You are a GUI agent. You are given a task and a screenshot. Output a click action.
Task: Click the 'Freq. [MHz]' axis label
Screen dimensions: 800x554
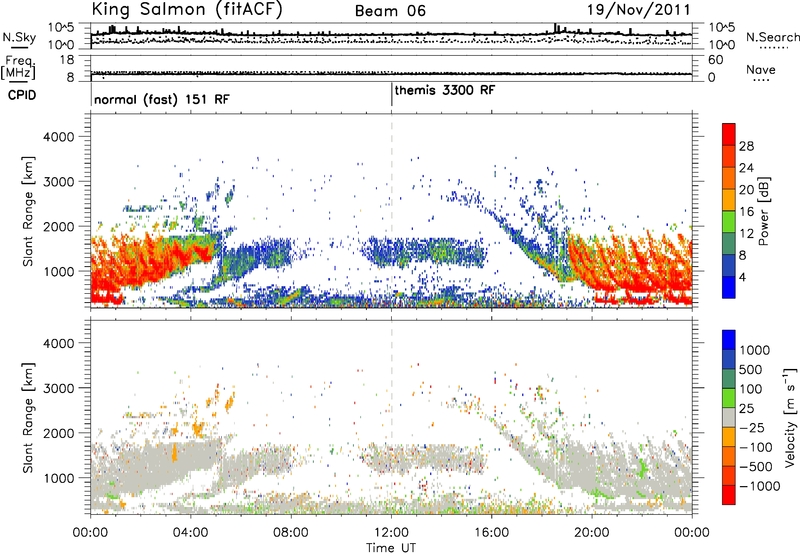(19, 67)
